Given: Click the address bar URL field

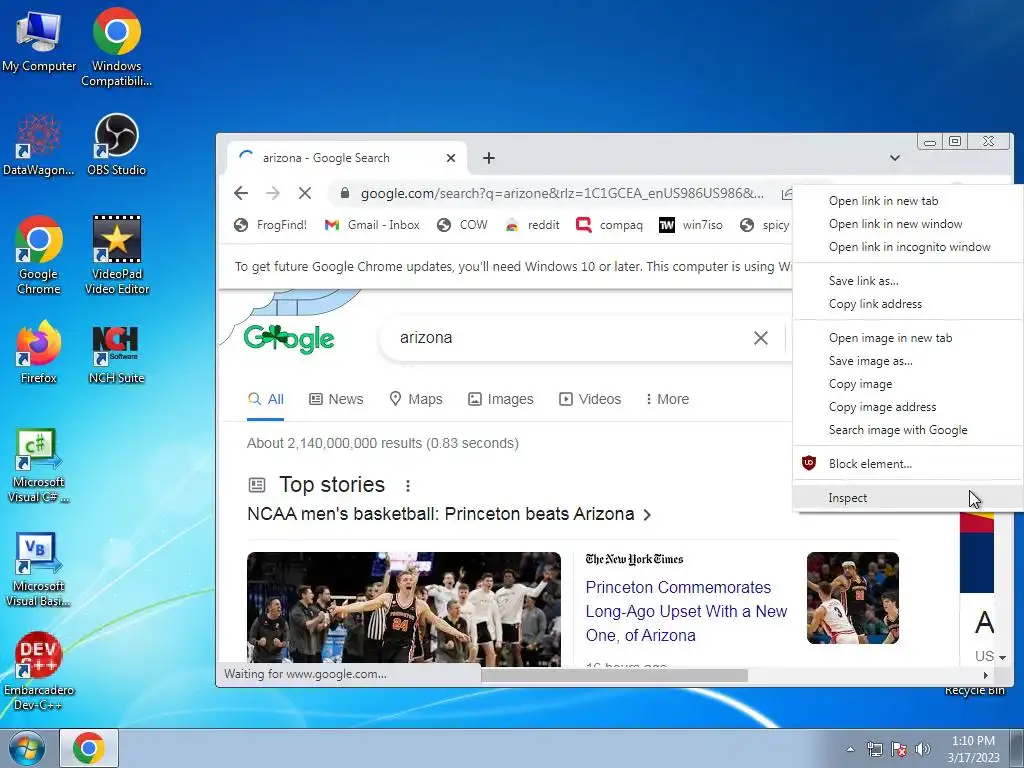Looking at the screenshot, I should click(562, 193).
